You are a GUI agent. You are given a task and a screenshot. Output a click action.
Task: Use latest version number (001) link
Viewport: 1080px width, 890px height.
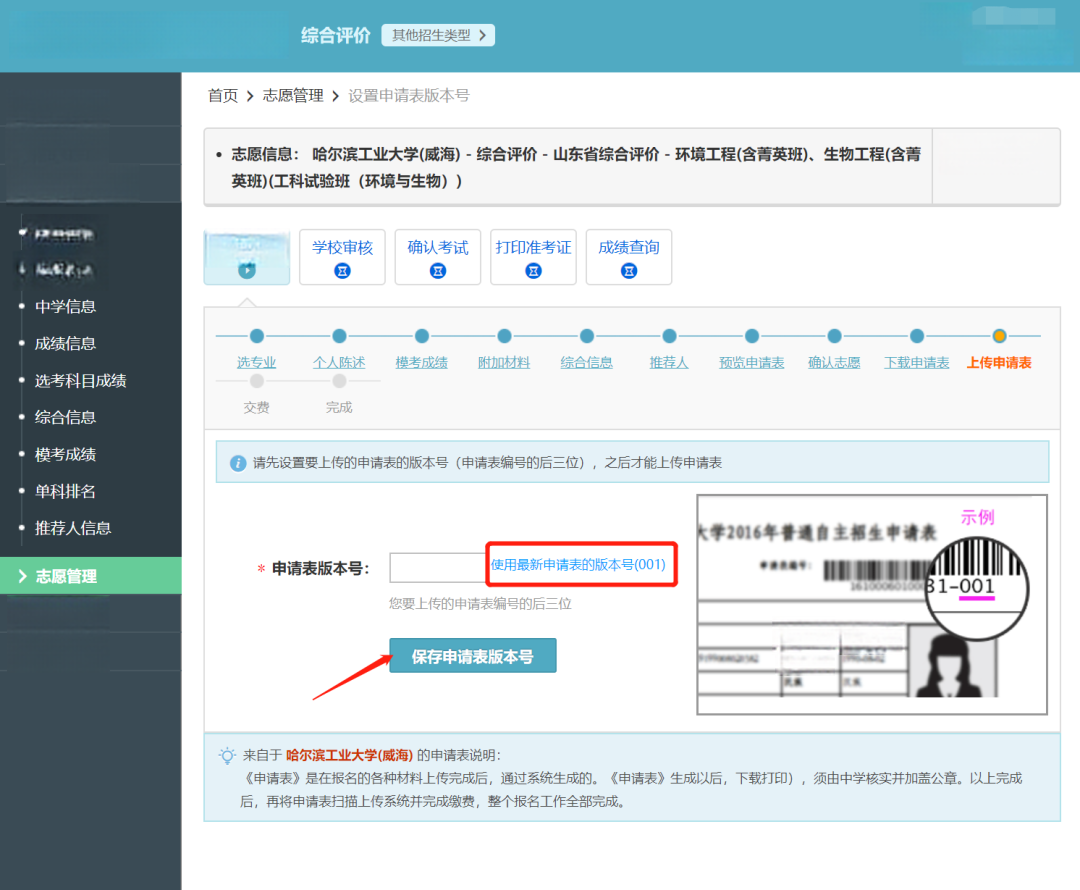[x=579, y=565]
